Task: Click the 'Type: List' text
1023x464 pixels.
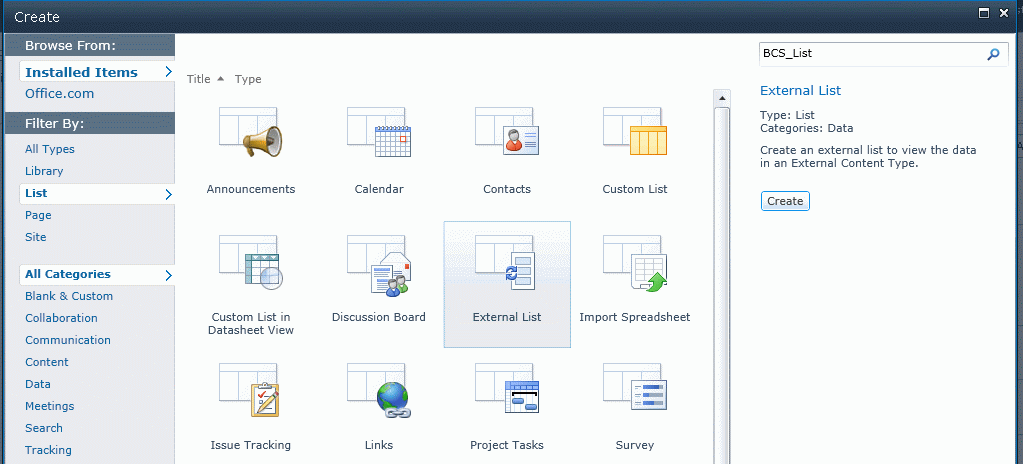Action: click(x=787, y=116)
